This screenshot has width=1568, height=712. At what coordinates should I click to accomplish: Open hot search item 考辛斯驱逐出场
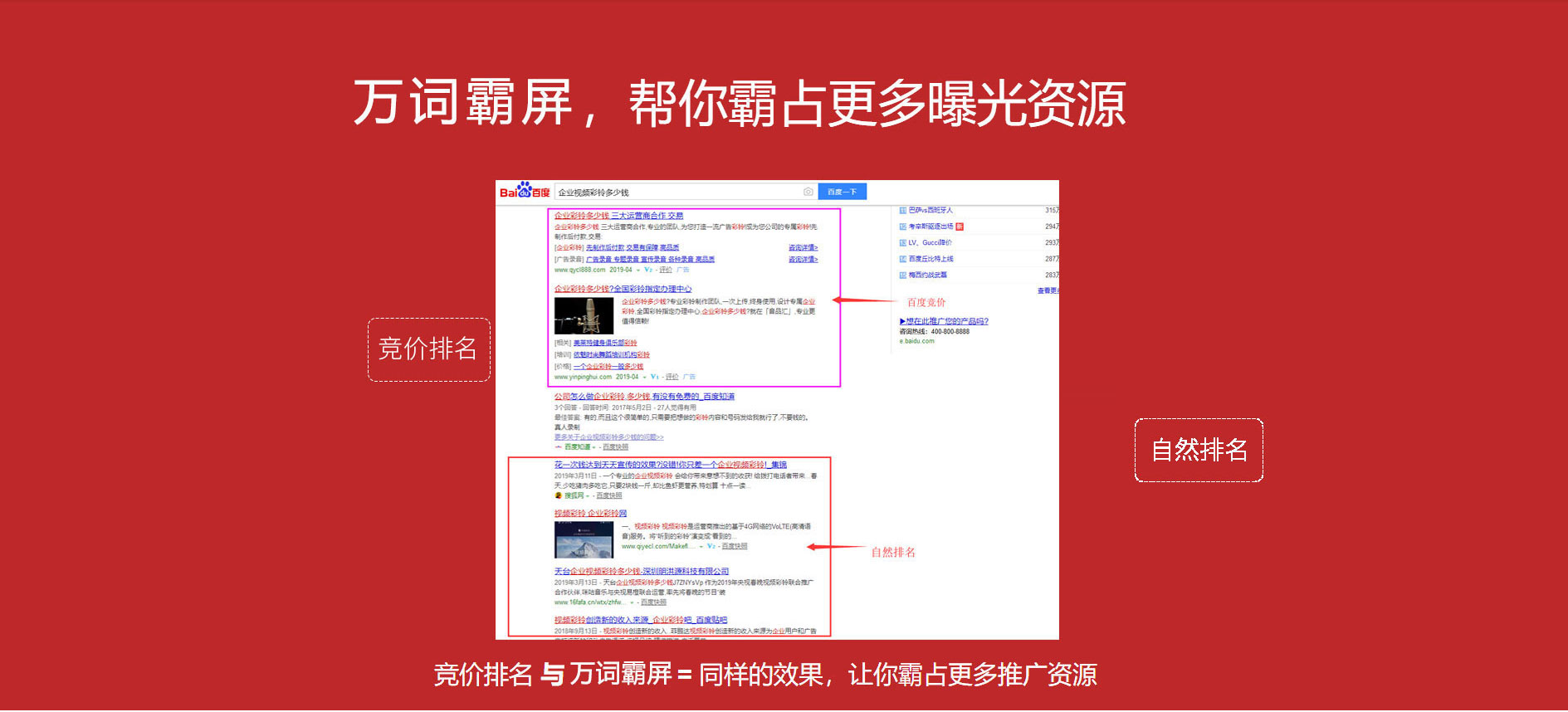tap(931, 227)
